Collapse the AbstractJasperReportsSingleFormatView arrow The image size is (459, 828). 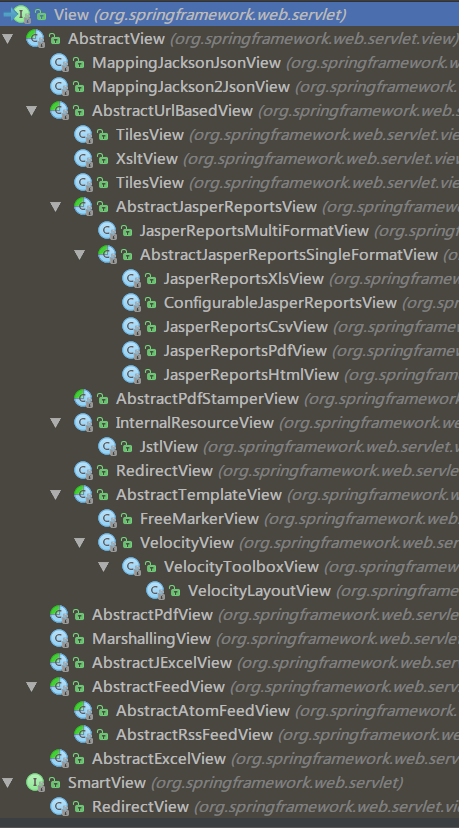tap(80, 255)
